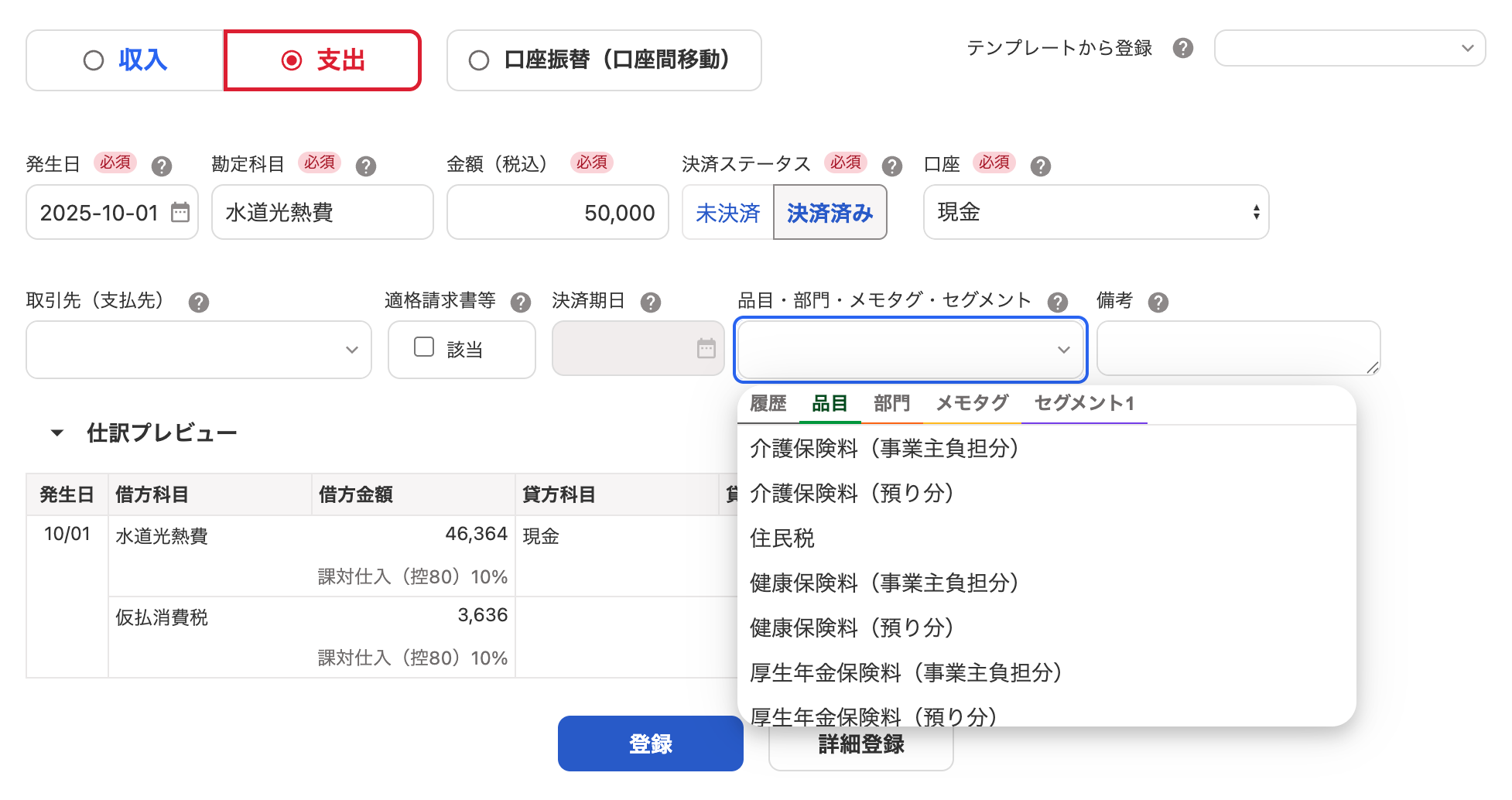
Task: Show help tooltip for 適格請求書等
Action: click(520, 302)
